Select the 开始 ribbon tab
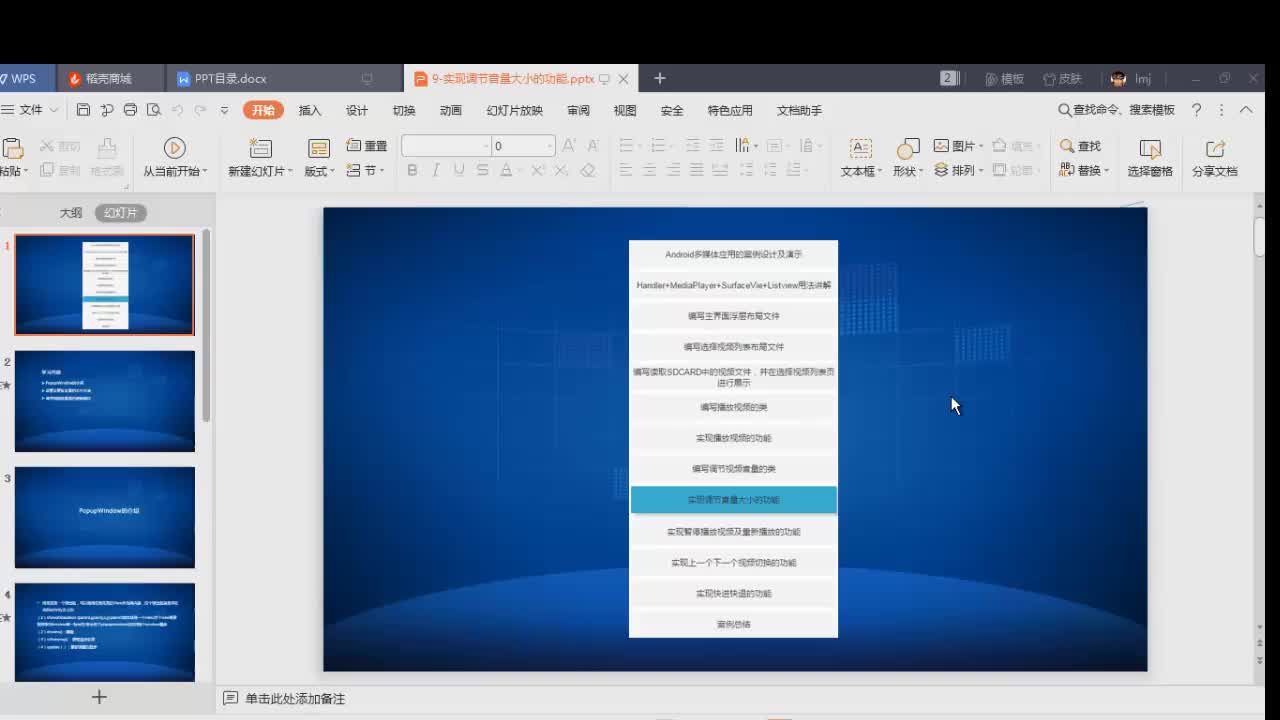This screenshot has width=1280, height=720. (x=263, y=110)
